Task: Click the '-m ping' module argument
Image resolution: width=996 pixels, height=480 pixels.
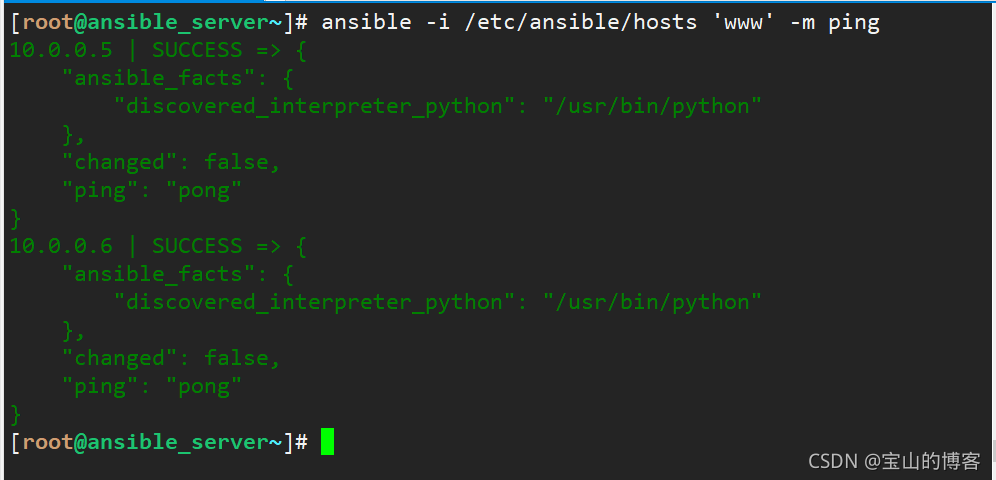Action: coord(840,22)
